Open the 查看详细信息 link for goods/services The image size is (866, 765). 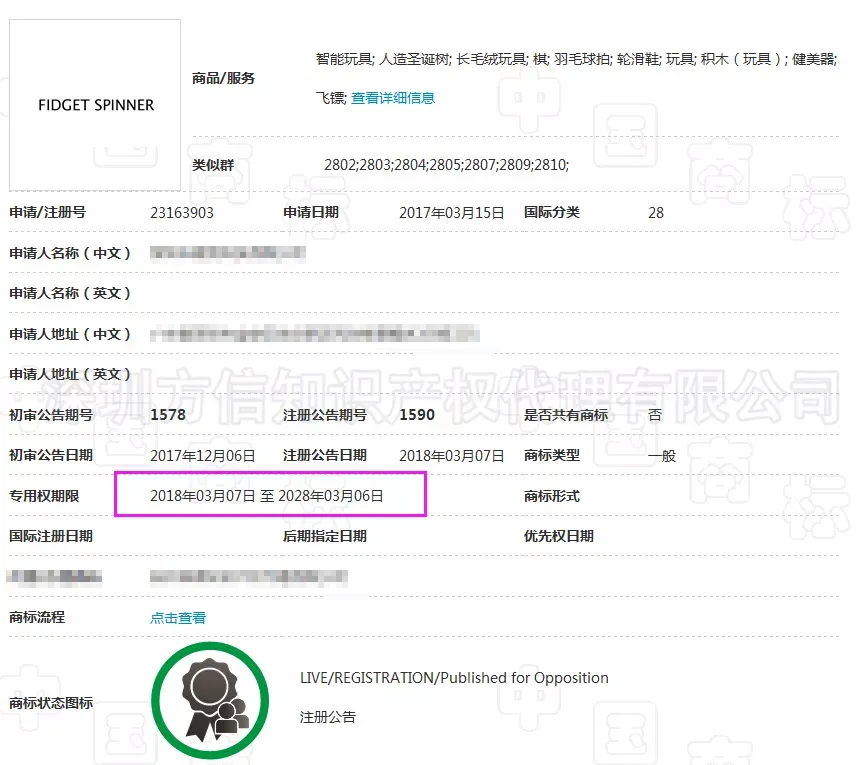coord(392,98)
